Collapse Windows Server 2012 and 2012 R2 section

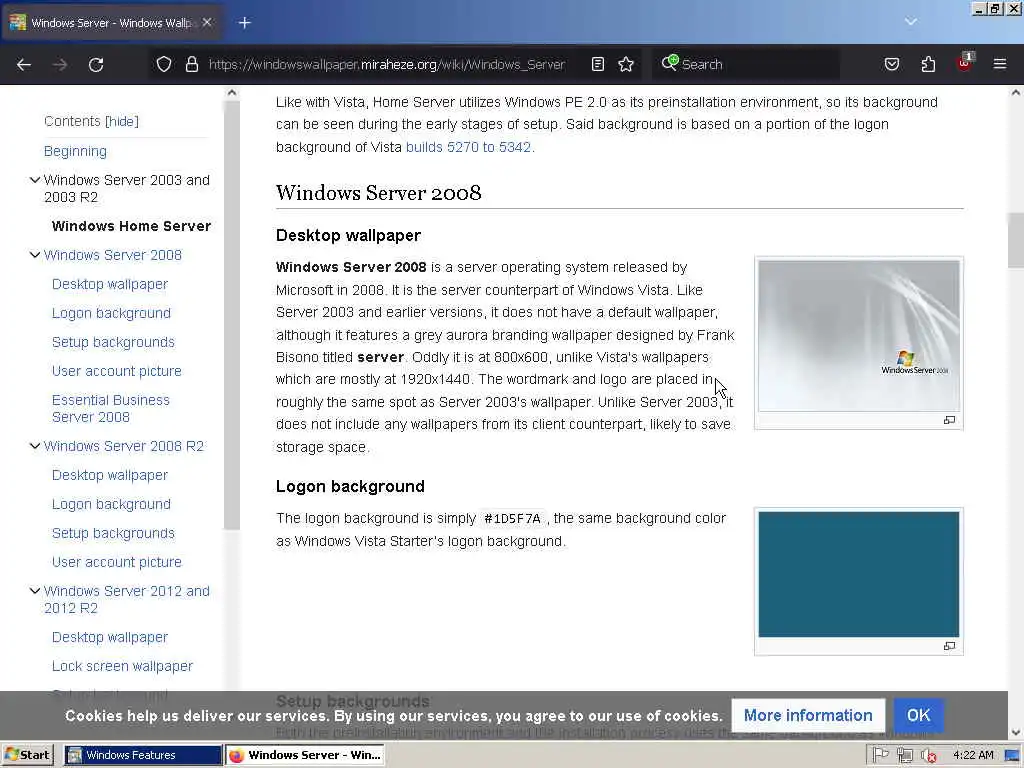(x=35, y=591)
